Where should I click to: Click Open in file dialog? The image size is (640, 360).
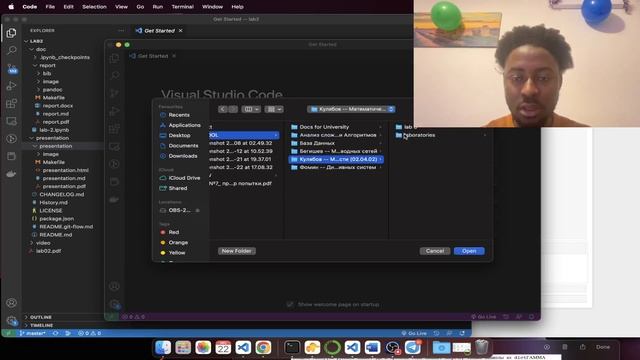point(469,251)
